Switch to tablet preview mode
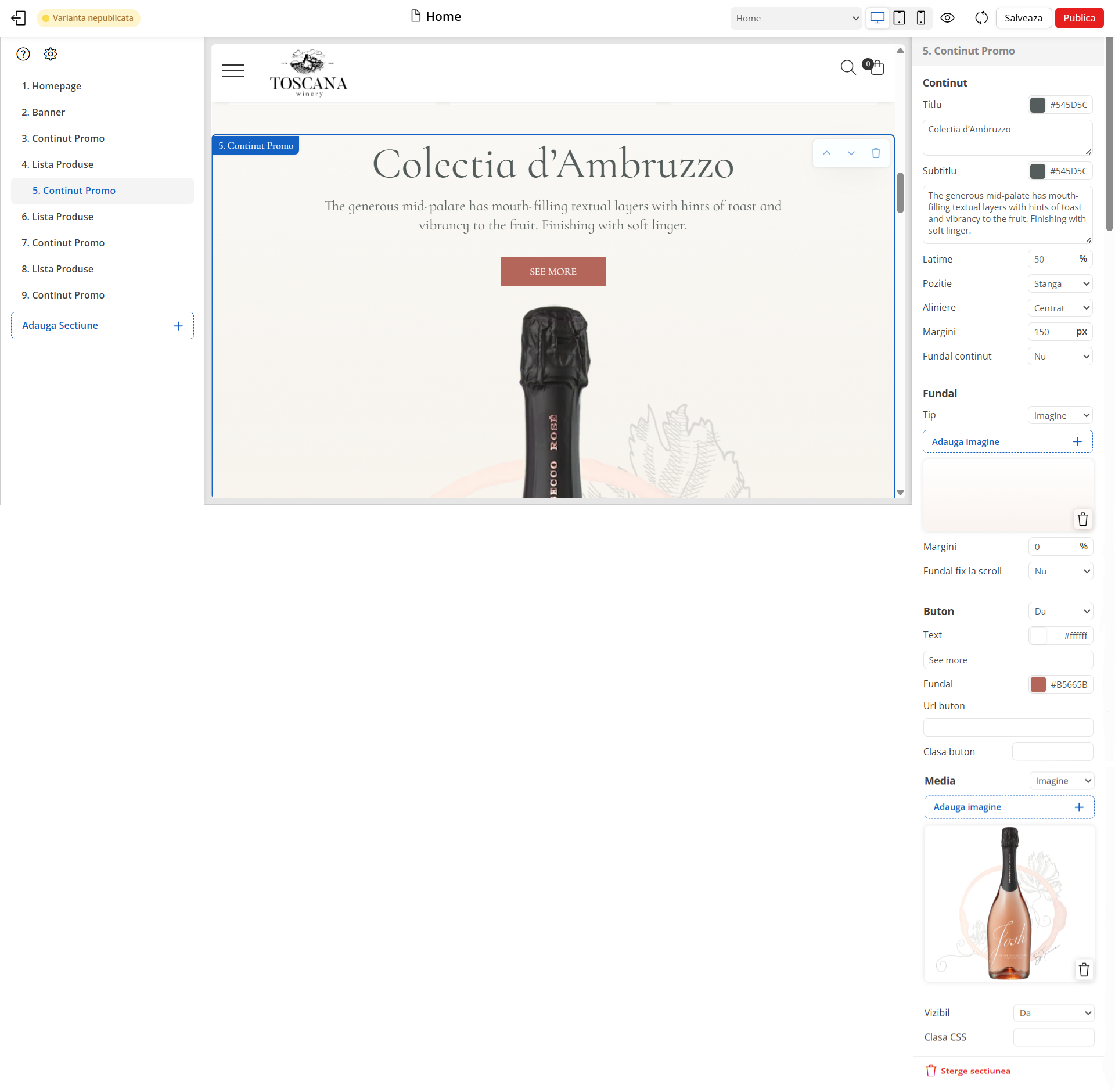The image size is (1115, 1092). pyautogui.click(x=899, y=18)
